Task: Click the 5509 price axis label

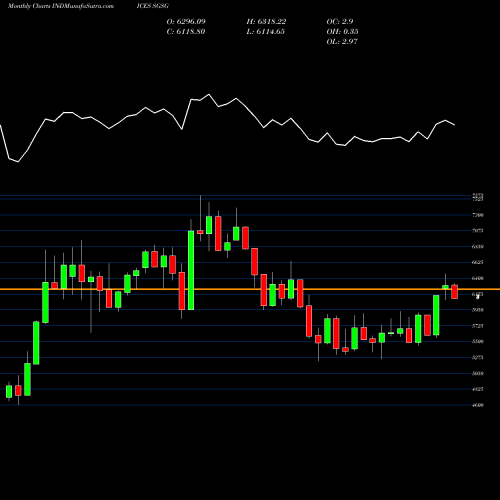Action: pyautogui.click(x=478, y=341)
